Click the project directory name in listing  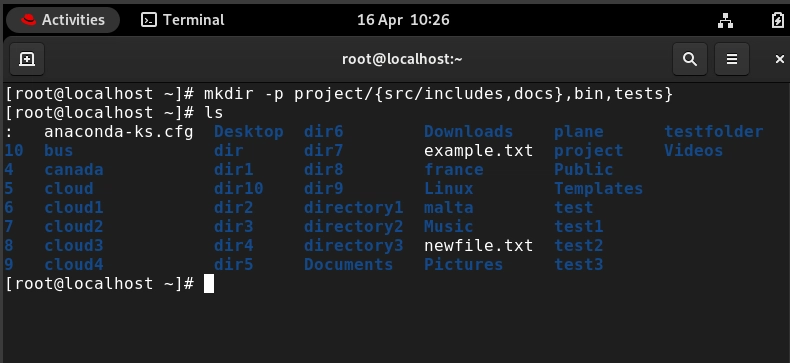588,151
